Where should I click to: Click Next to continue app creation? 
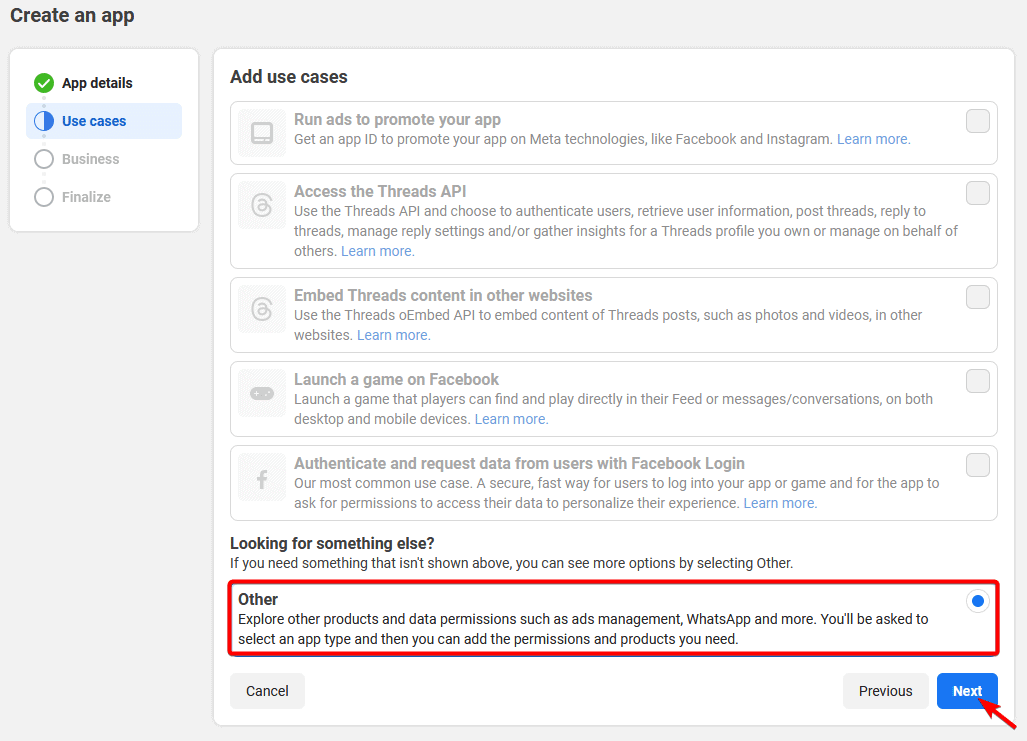pos(967,691)
